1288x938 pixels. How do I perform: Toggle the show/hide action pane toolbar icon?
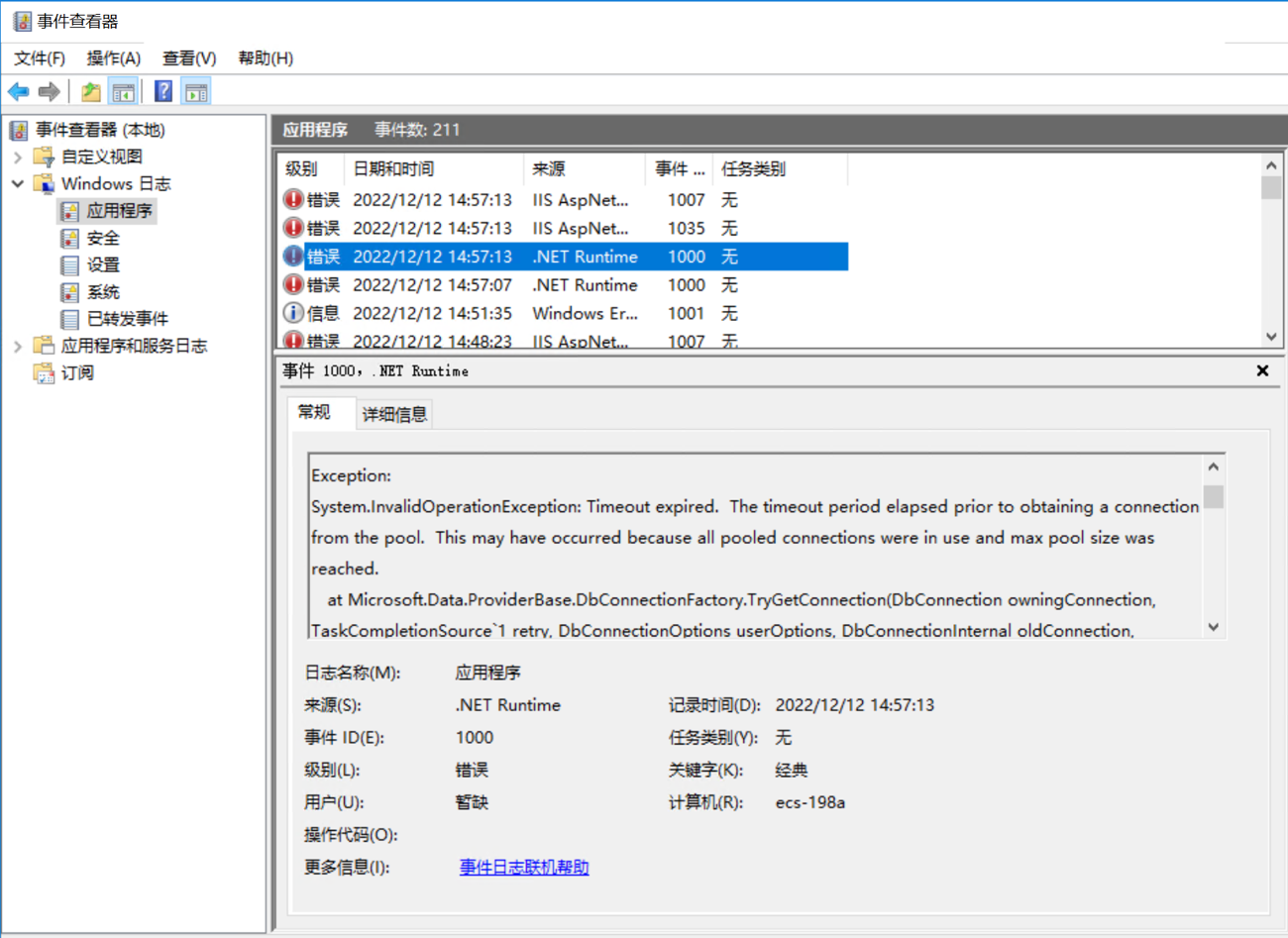196,92
